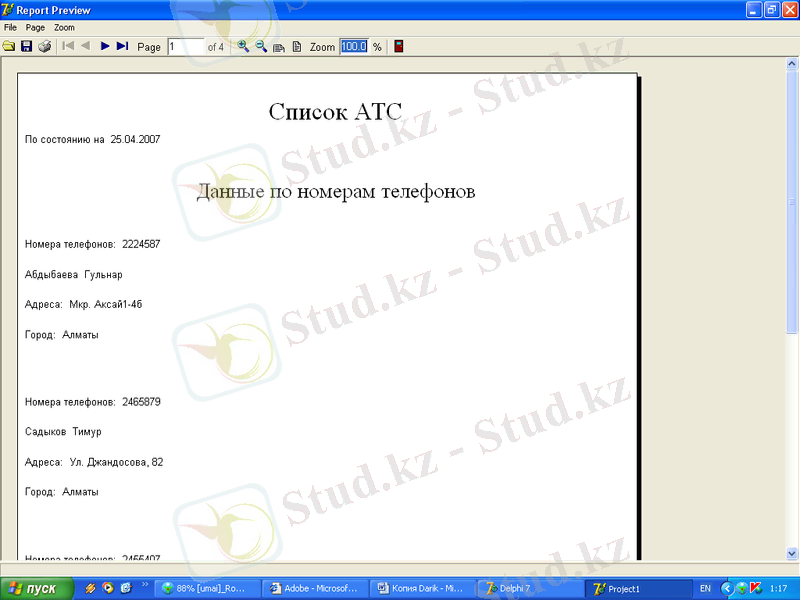
Task: Switch to Project1 taskbar button
Action: pos(637,589)
